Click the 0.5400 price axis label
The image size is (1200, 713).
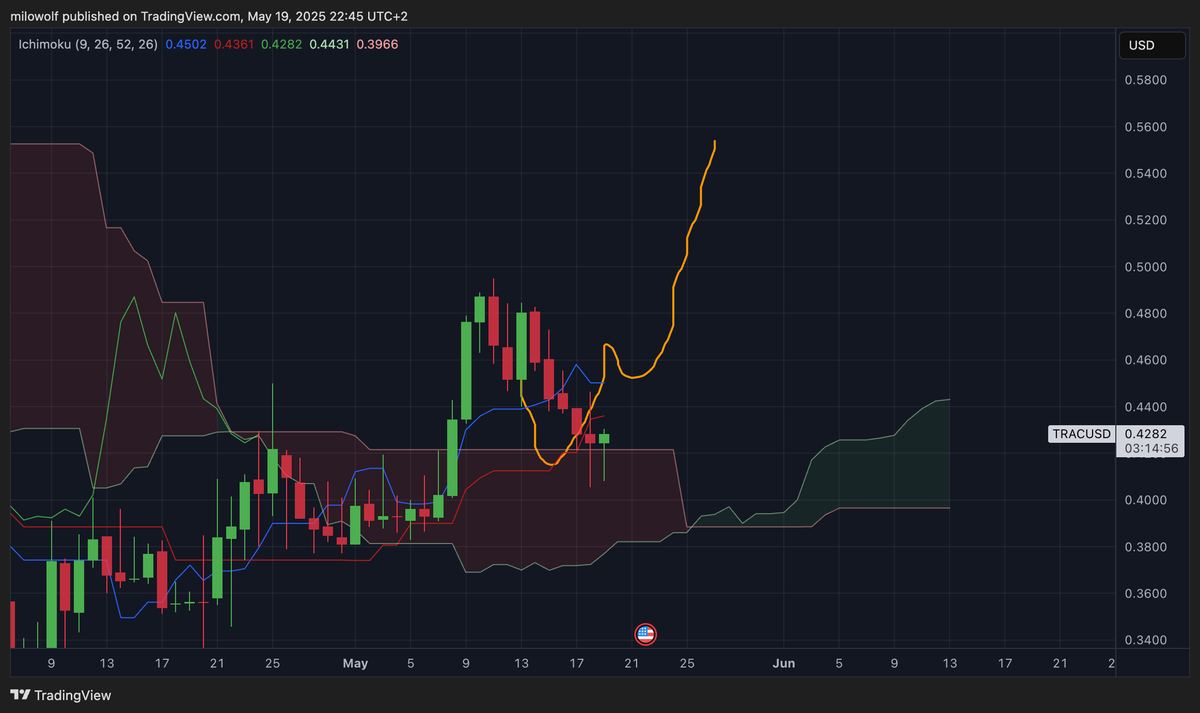pyautogui.click(x=1145, y=174)
